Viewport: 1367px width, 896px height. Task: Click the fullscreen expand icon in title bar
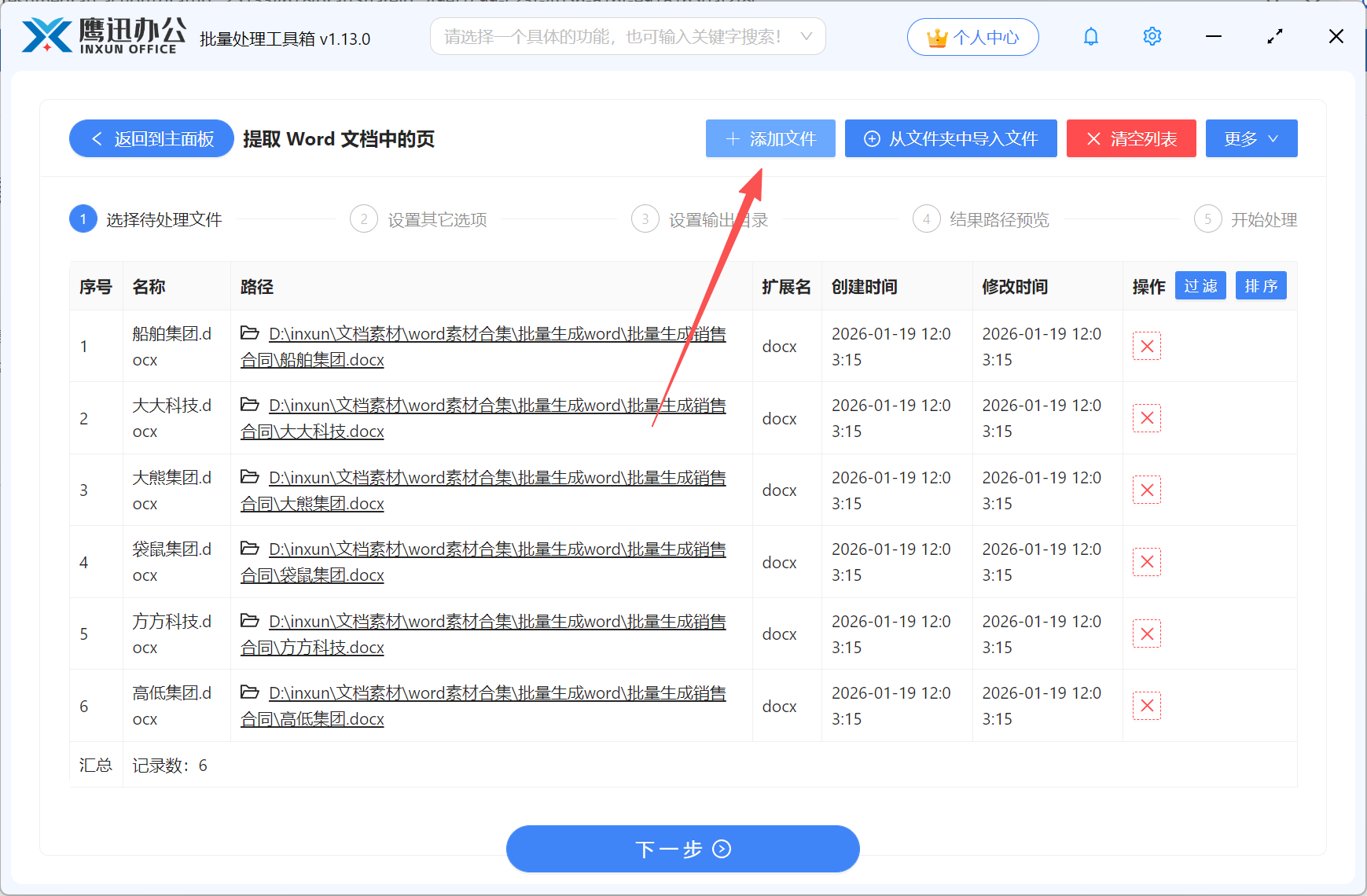[x=1275, y=36]
